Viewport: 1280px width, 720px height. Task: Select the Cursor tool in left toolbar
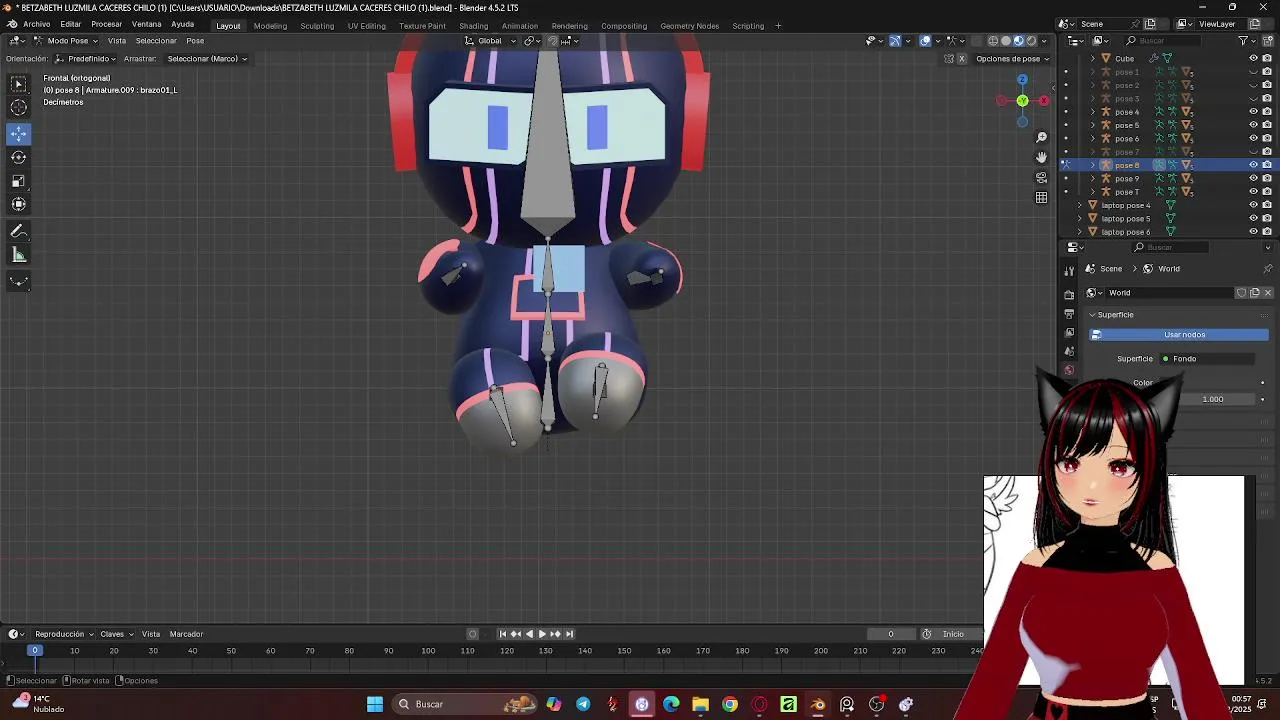pyautogui.click(x=19, y=108)
